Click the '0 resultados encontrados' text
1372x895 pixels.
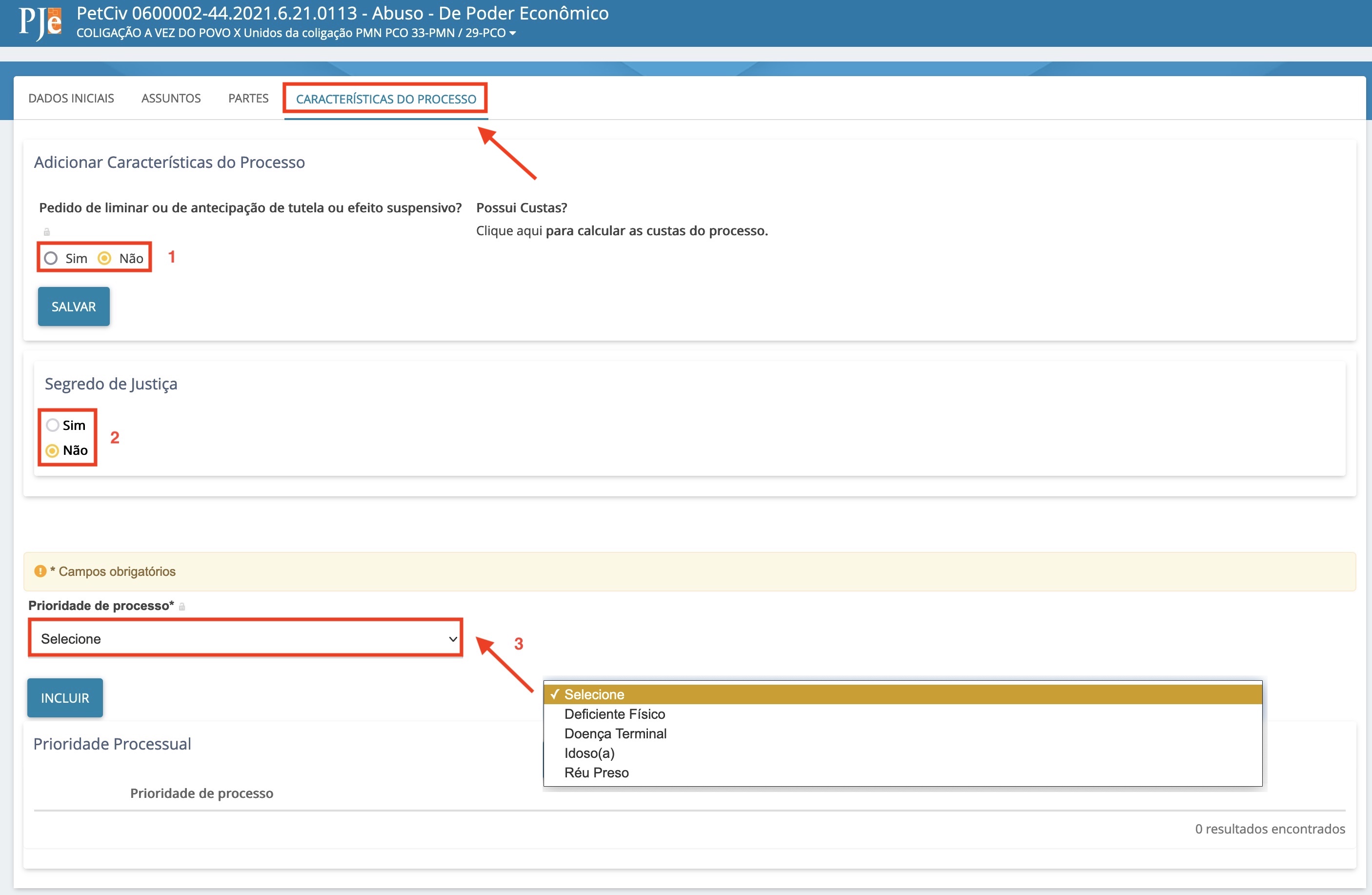click(x=1270, y=829)
